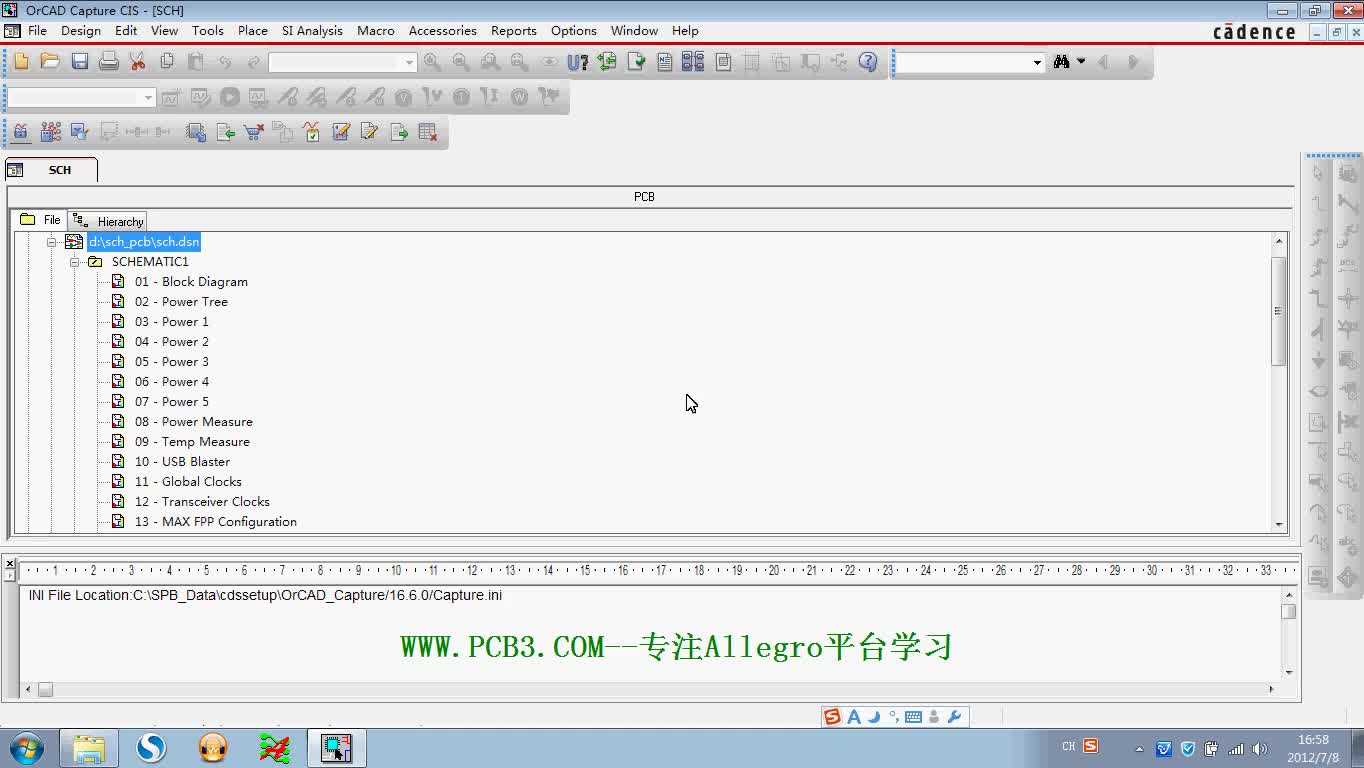Open the Options menu
Viewport: 1364px width, 768px height.
[x=574, y=31]
